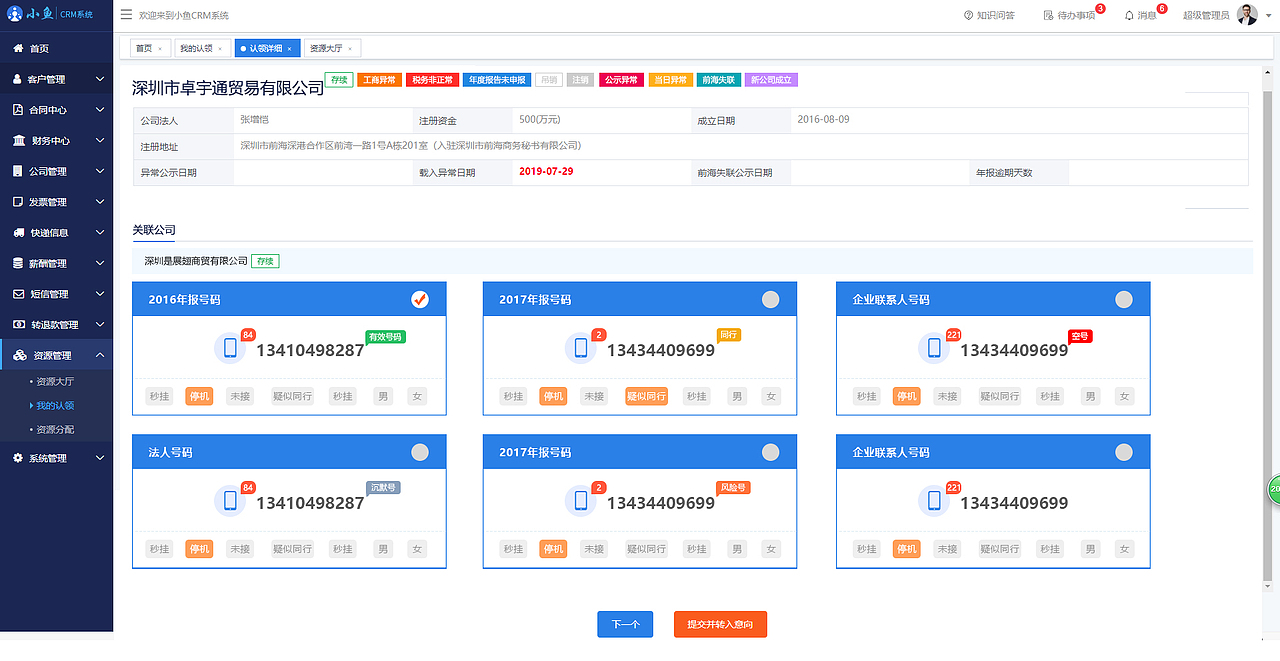This screenshot has width=1280, height=661.
Task: Click the 超级管理员 avatar
Action: pos(1245,14)
